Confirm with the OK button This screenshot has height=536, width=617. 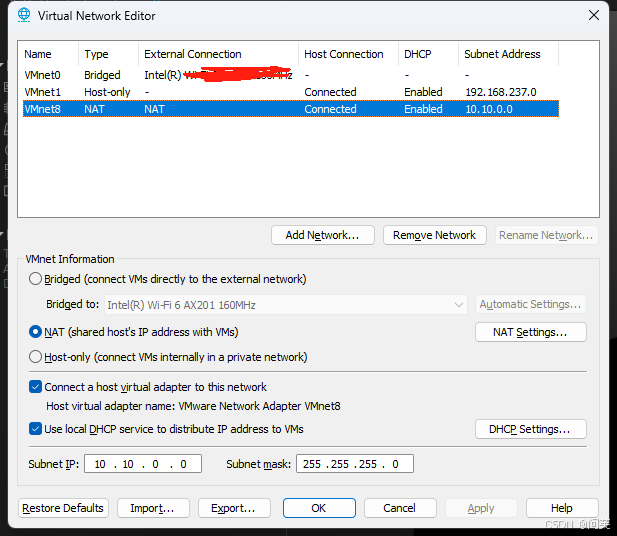pos(319,508)
